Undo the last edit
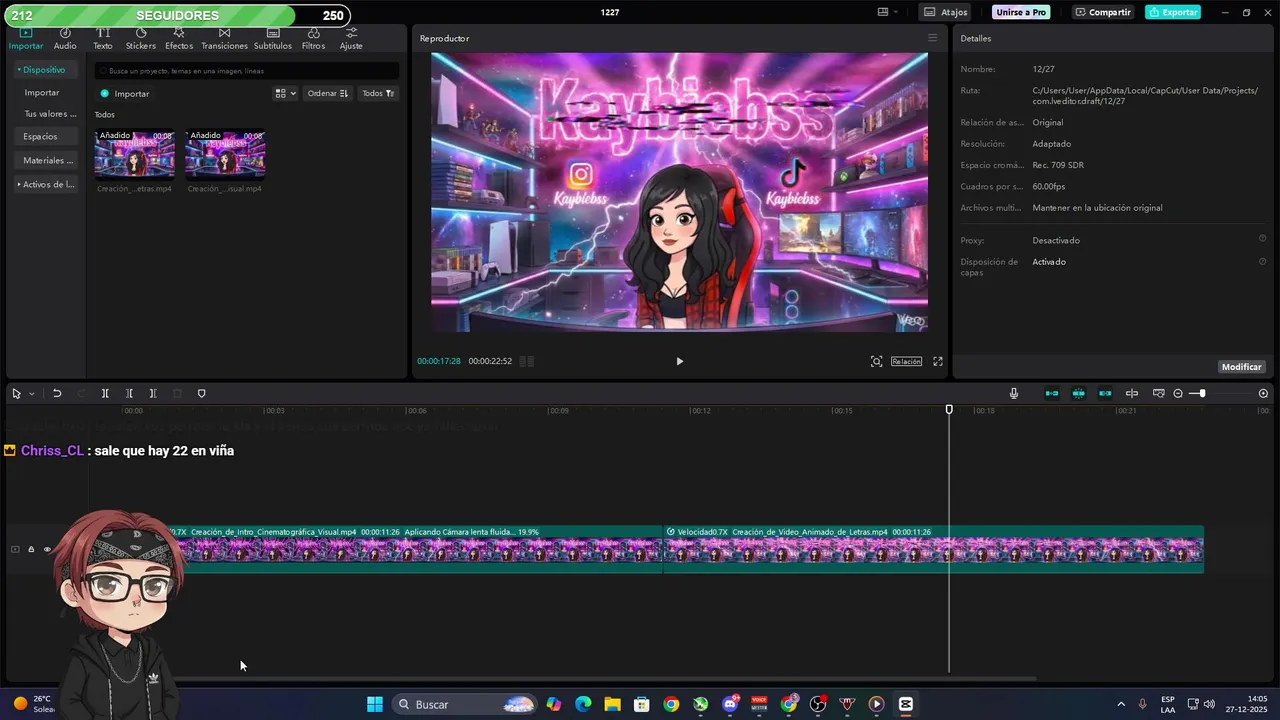 point(57,394)
